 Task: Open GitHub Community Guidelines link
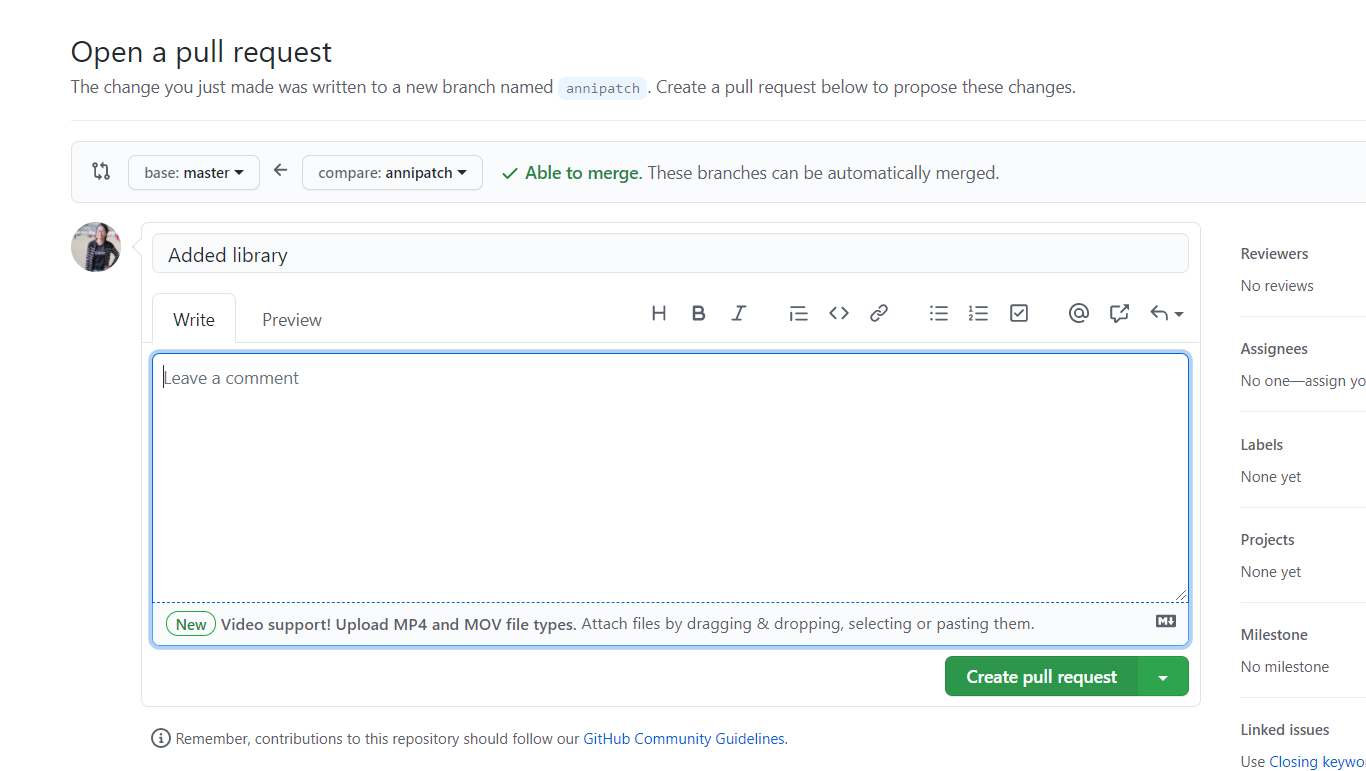click(x=684, y=739)
